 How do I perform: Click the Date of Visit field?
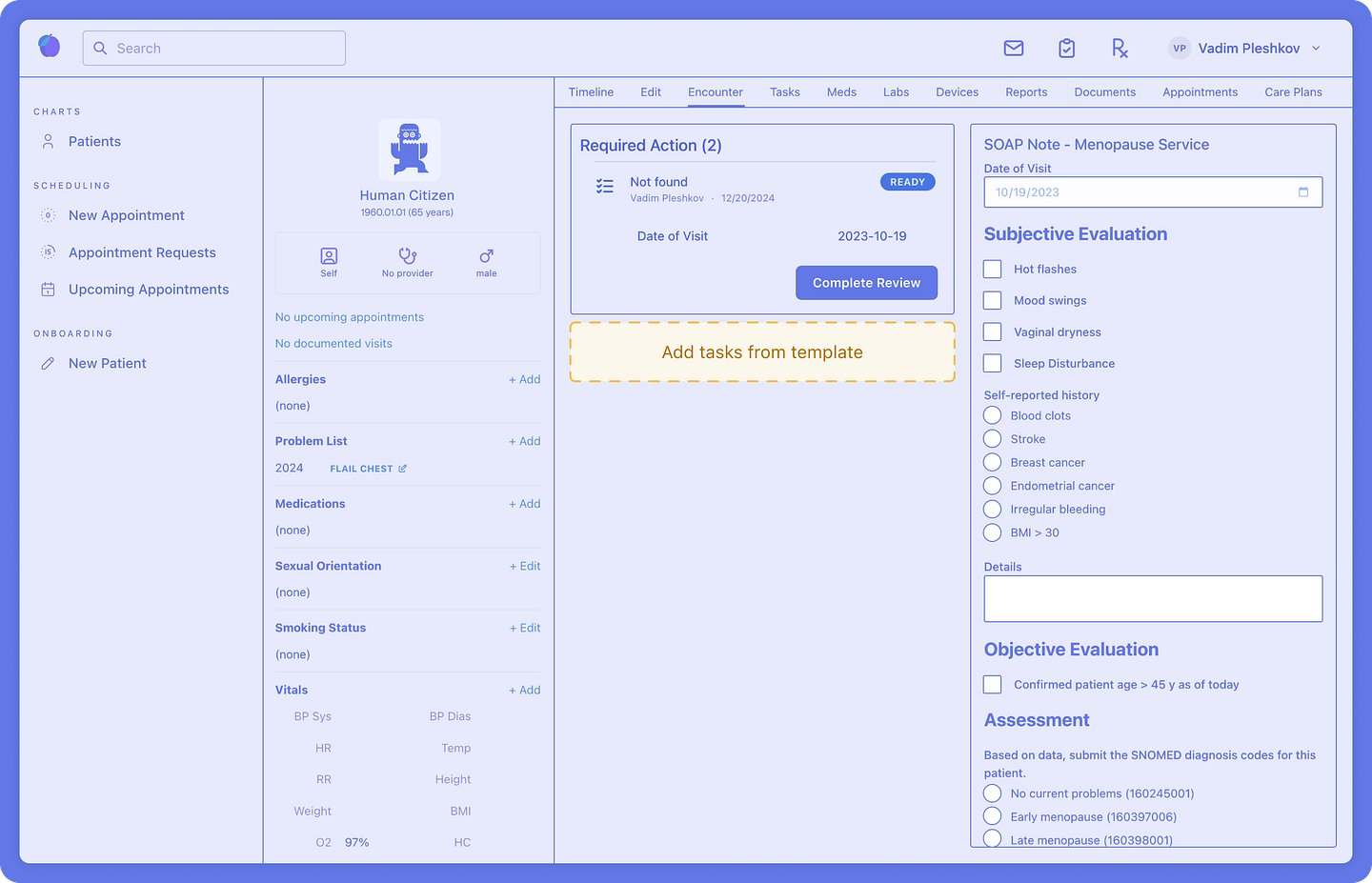tap(1153, 192)
